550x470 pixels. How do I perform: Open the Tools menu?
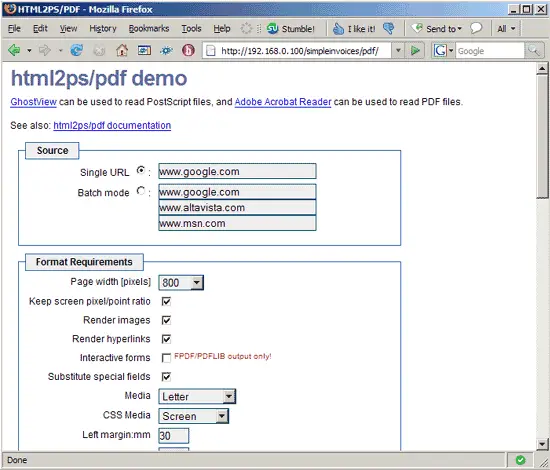(x=192, y=28)
